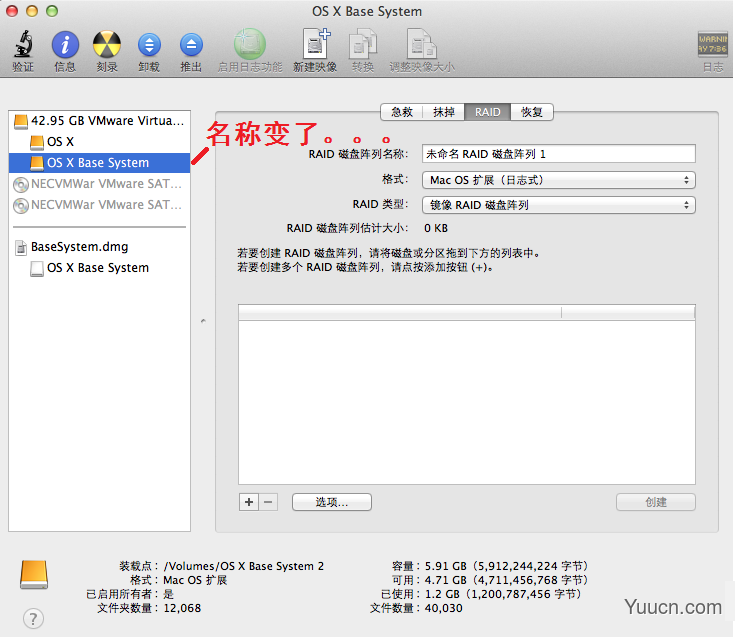Open the Format (格式) dropdown
This screenshot has width=735, height=637.
[x=559, y=180]
